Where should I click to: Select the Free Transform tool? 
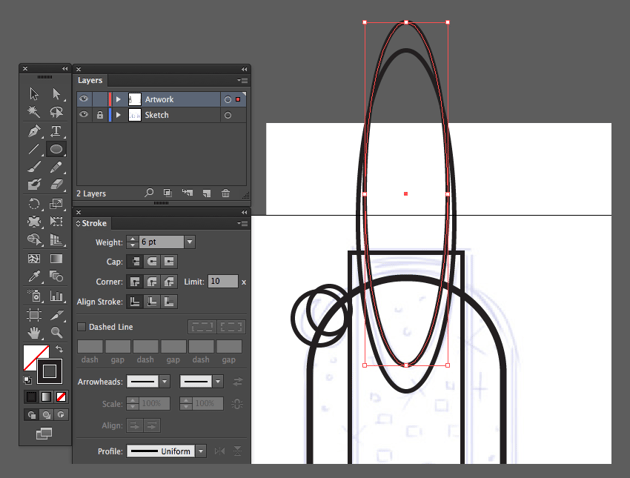click(56, 221)
